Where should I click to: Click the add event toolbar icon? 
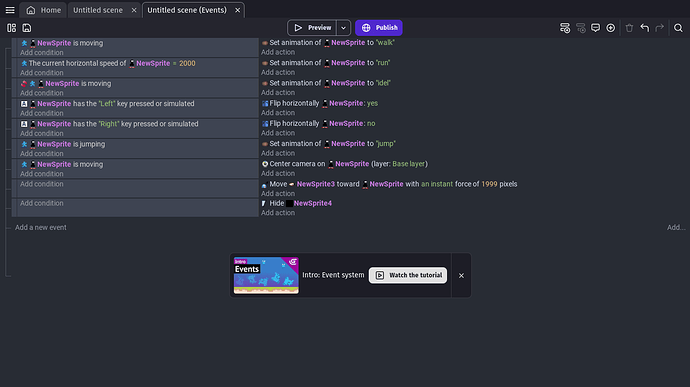tap(565, 28)
